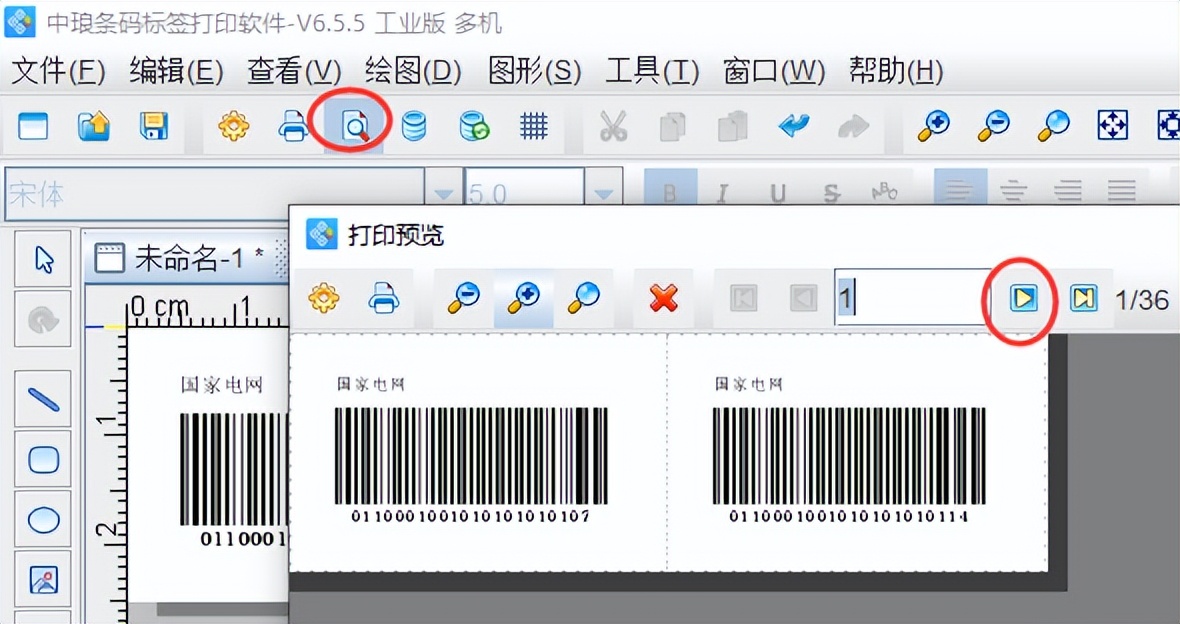The width and height of the screenshot is (1180, 624).
Task: Reset zoom in the print preview window
Action: point(584,299)
